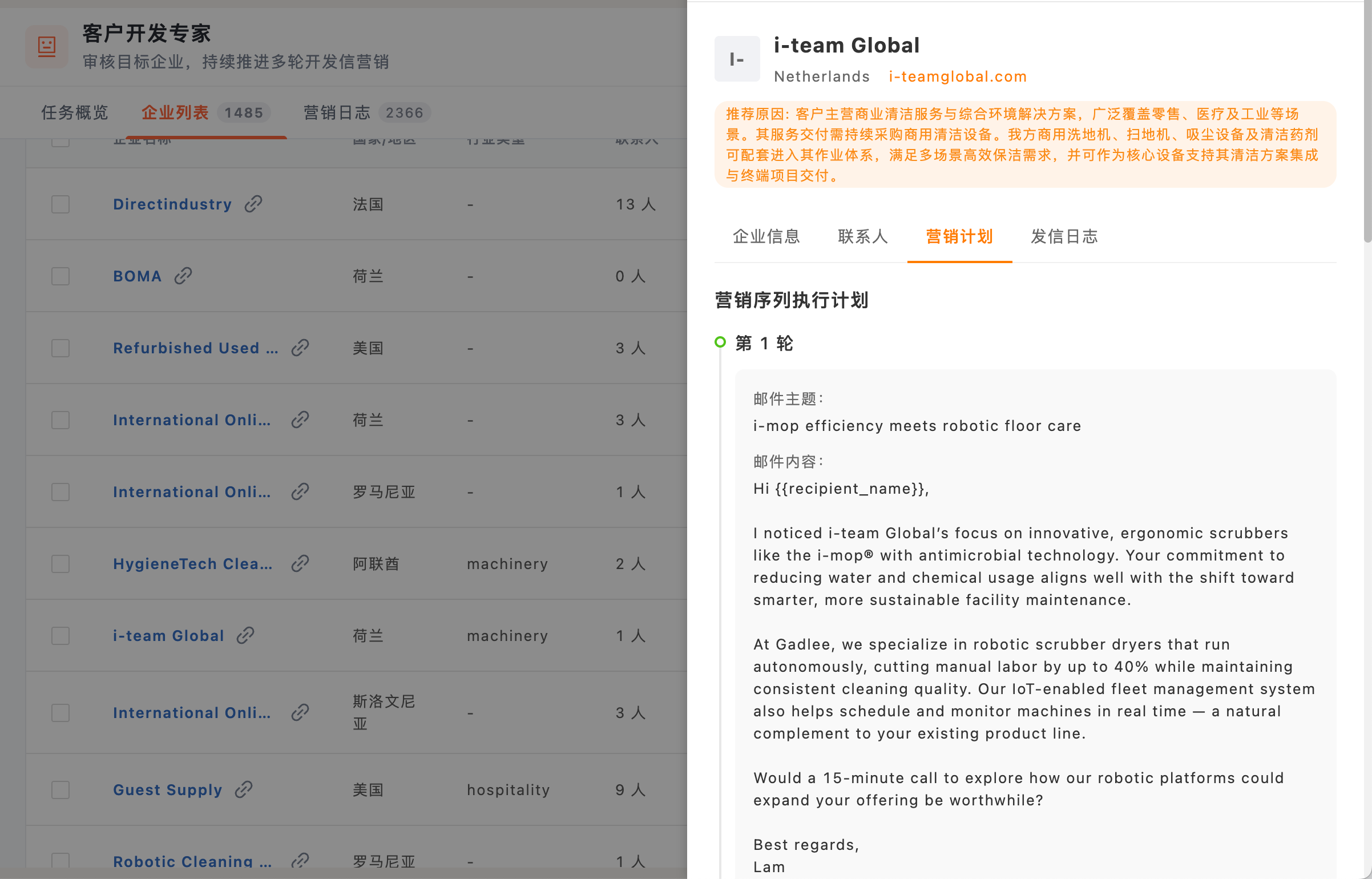Open the 发信日志 tab
The width and height of the screenshot is (1372, 879).
point(1064,236)
